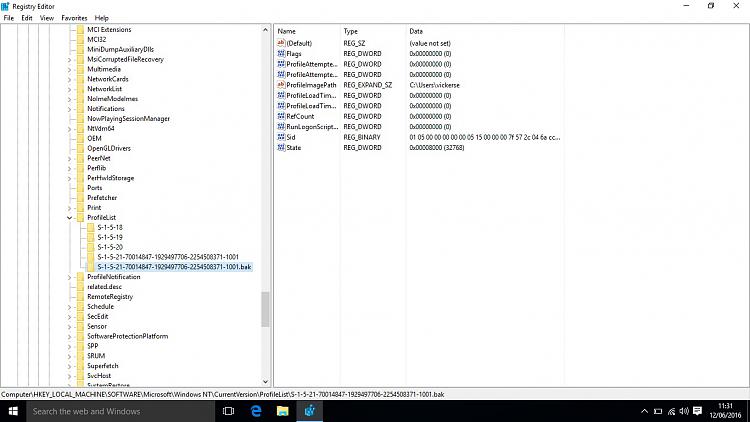The image size is (750, 422).
Task: Show hidden tray icons chevron
Action: click(x=644, y=411)
